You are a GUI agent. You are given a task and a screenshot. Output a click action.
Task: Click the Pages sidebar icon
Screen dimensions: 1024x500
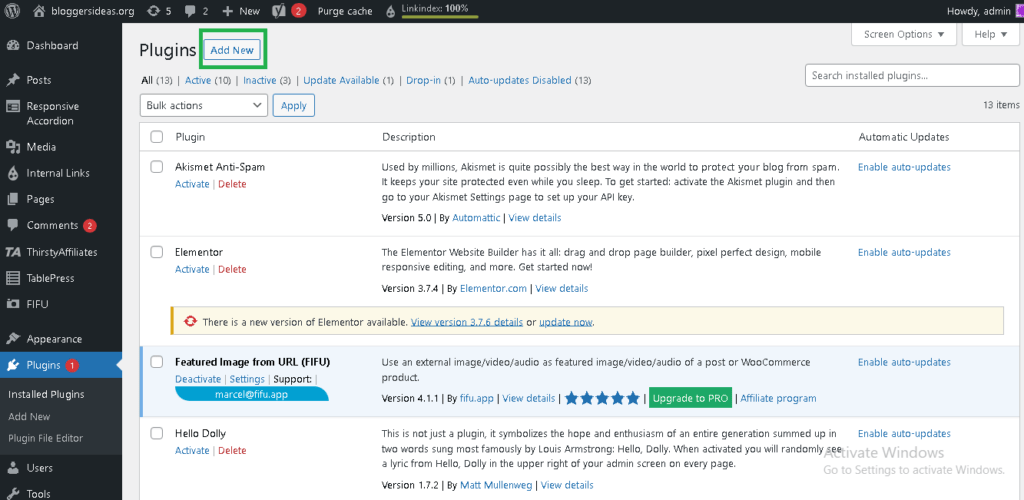pos(12,199)
